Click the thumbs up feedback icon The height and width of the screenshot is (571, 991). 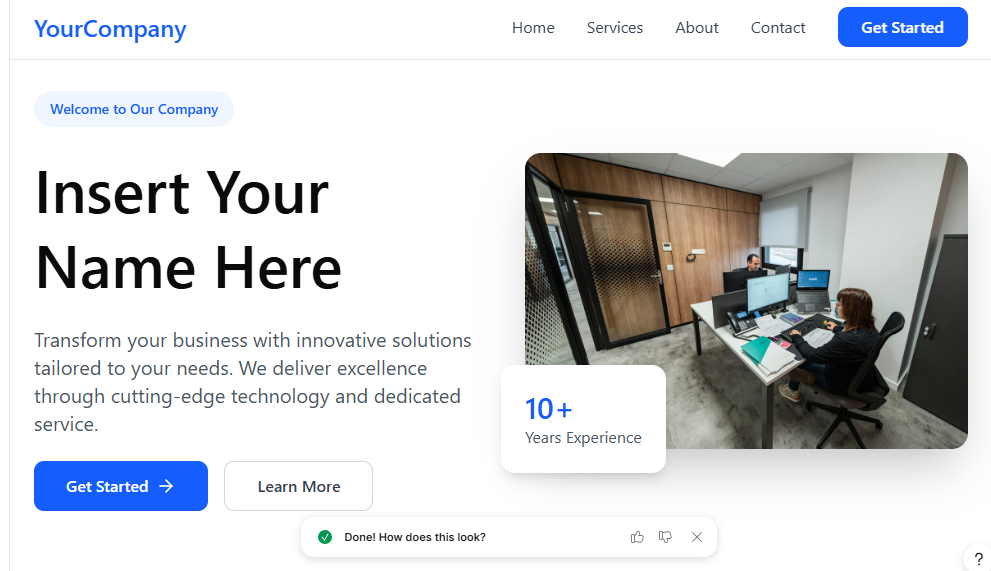(637, 537)
